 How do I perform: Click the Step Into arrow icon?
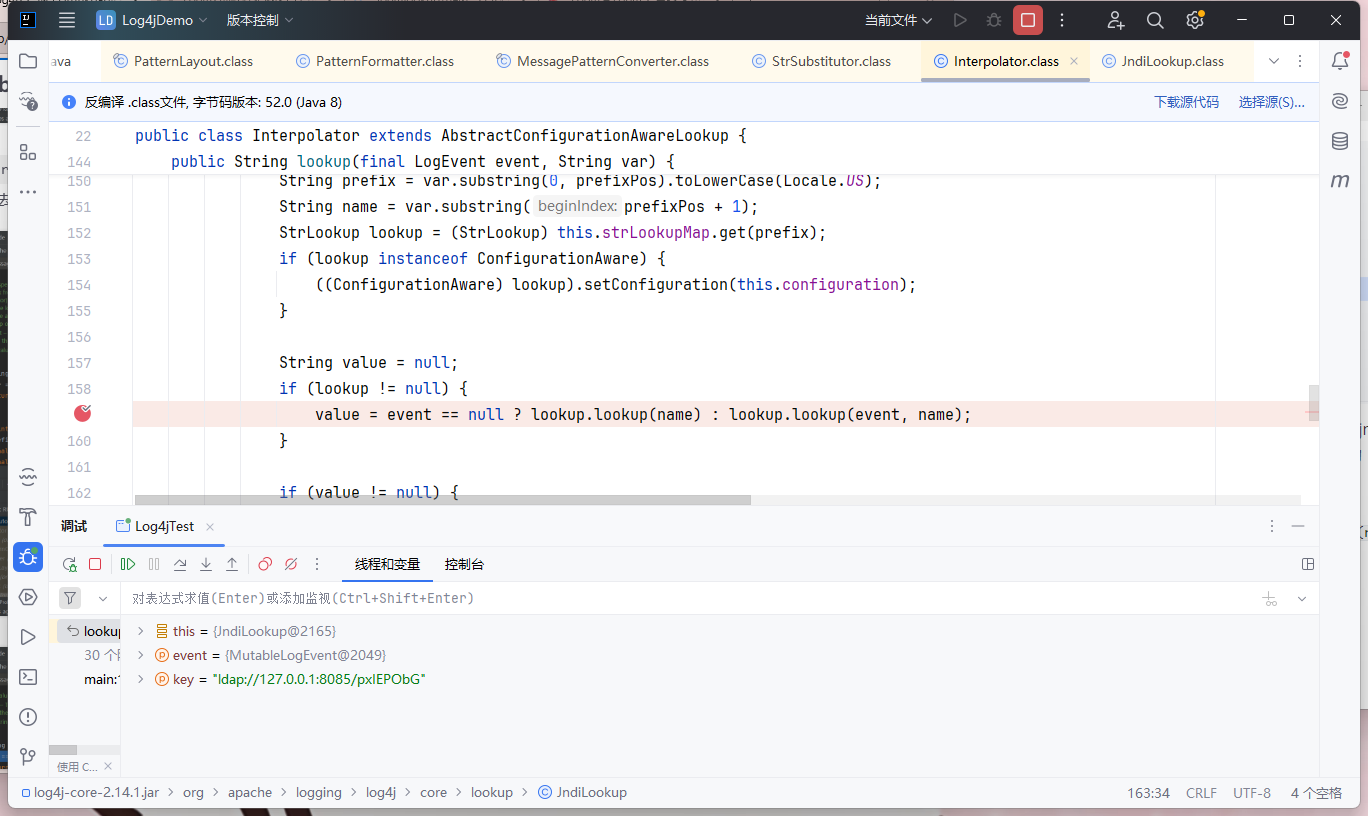coord(206,564)
